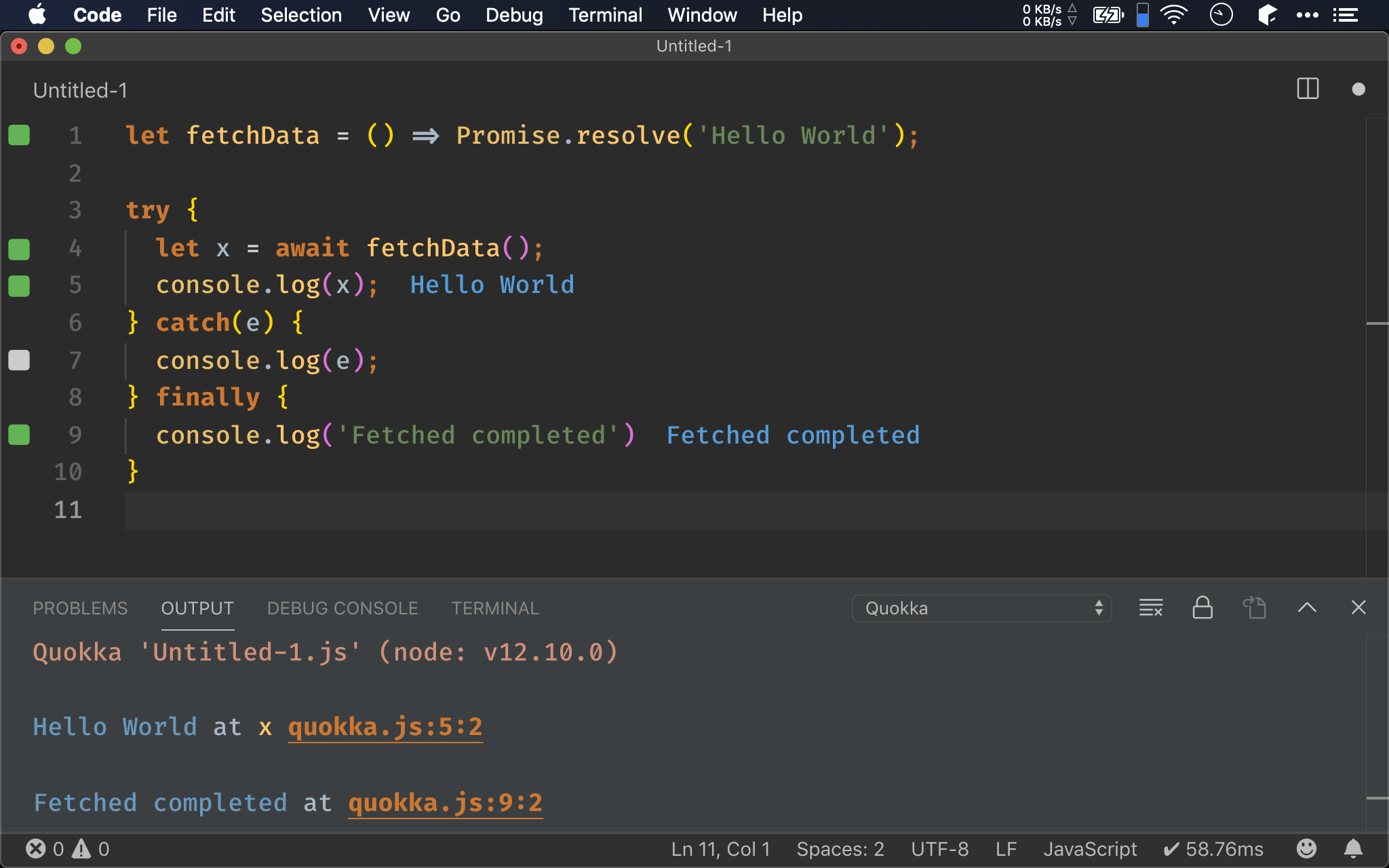This screenshot has height=868, width=1389.
Task: Switch to the TERMINAL tab
Action: [495, 608]
